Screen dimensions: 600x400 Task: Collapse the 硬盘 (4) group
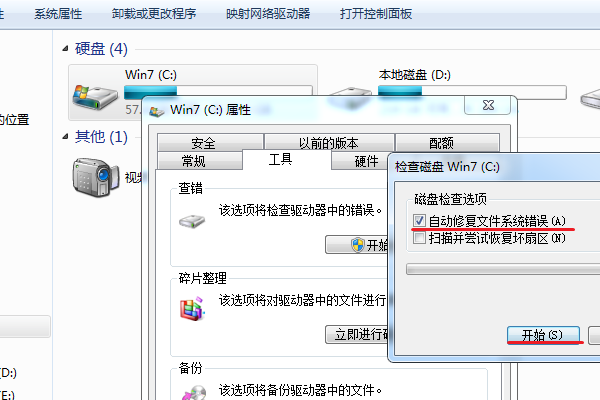pyautogui.click(x=65, y=49)
